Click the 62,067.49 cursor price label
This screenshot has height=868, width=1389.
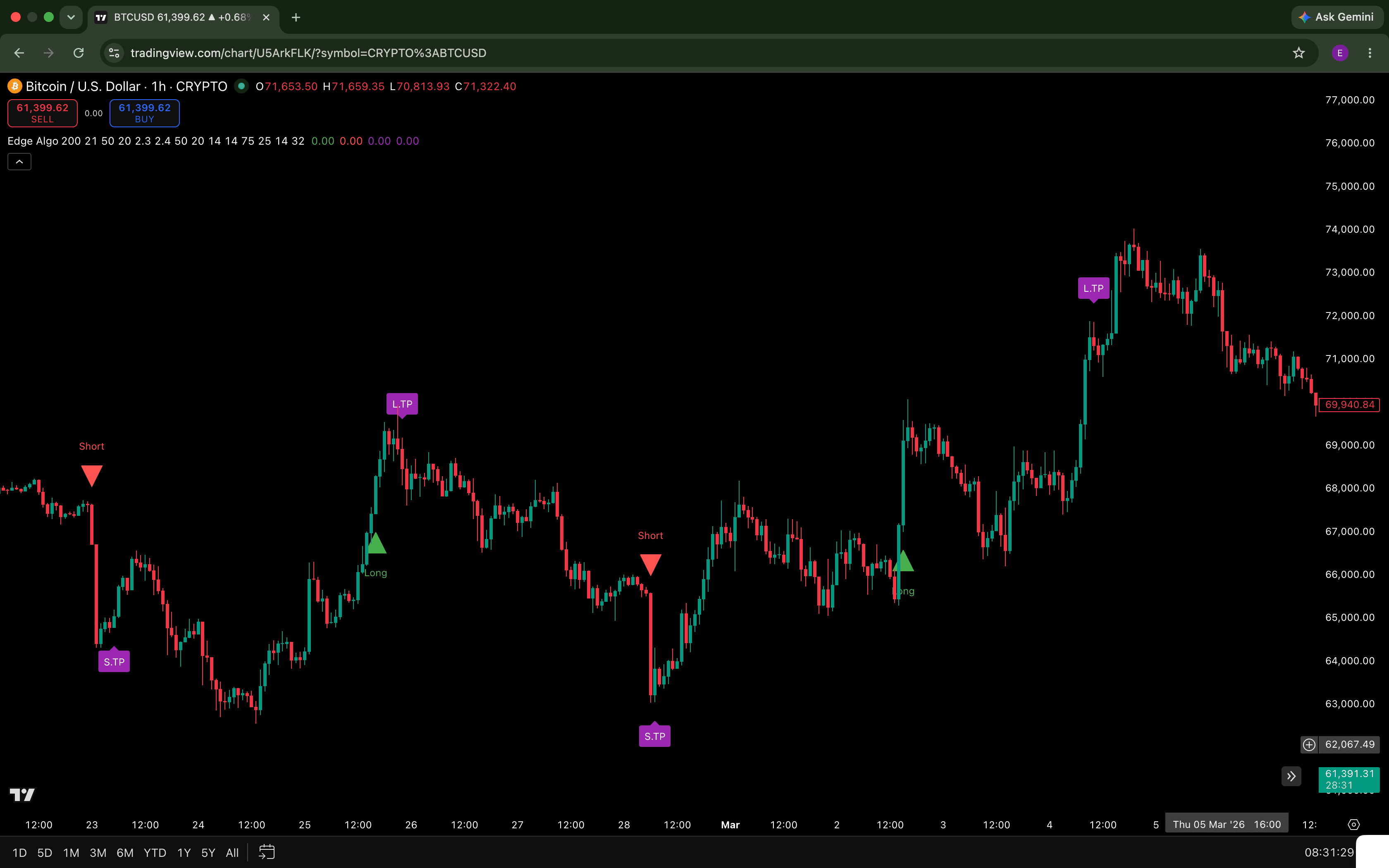[1349, 744]
